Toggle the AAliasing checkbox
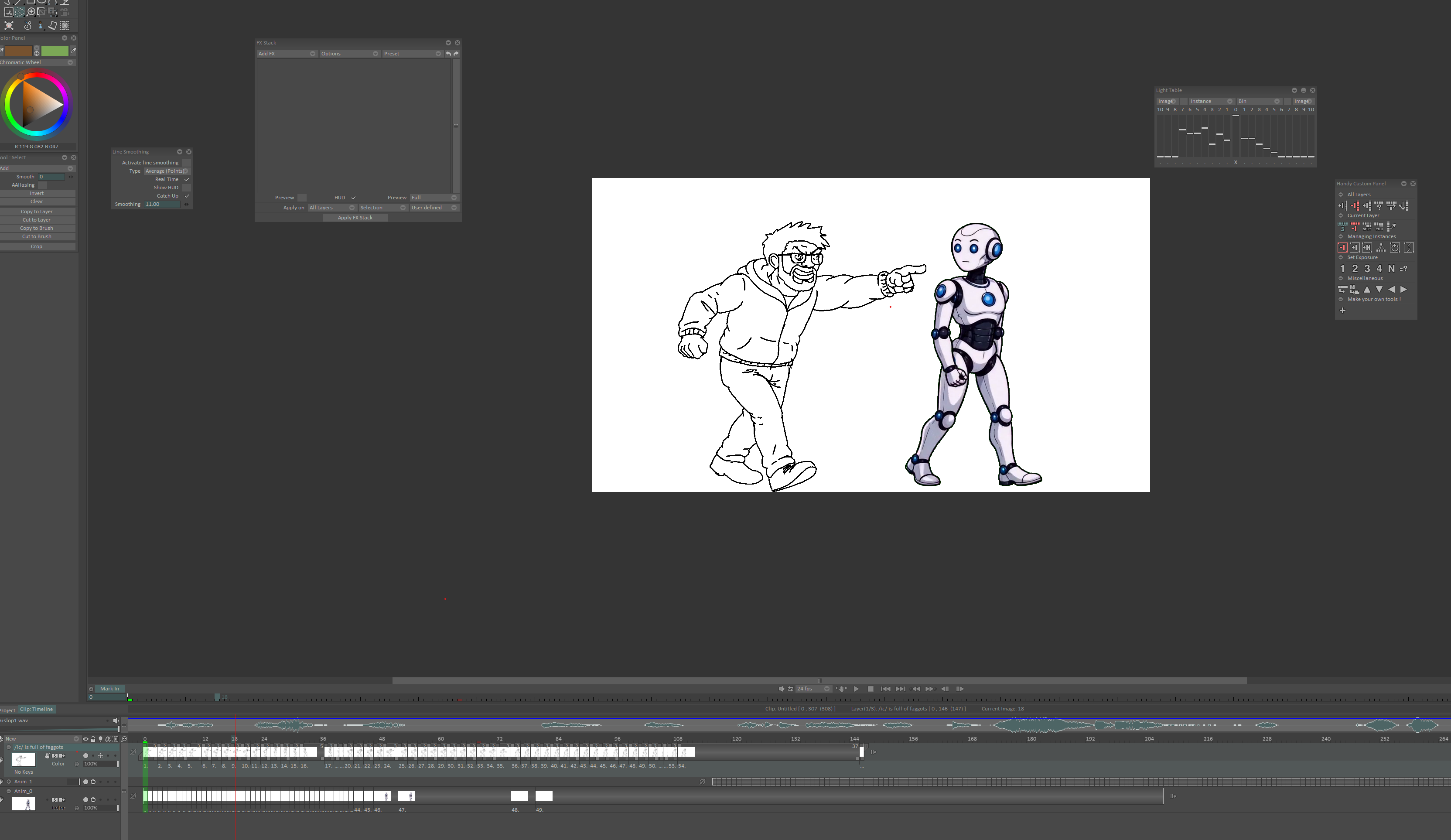Viewport: 1451px width, 840px height. (42, 185)
